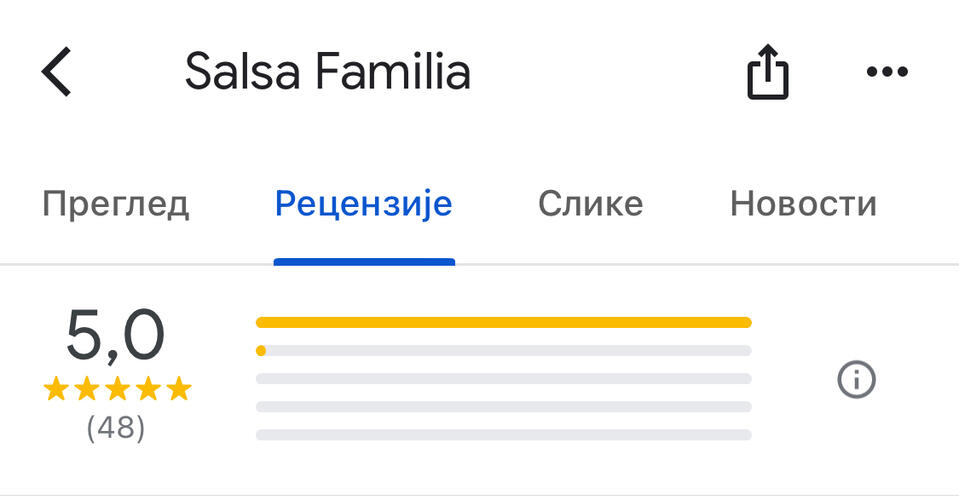Click the 5,0 average rating score
The image size is (959, 500).
tap(115, 337)
